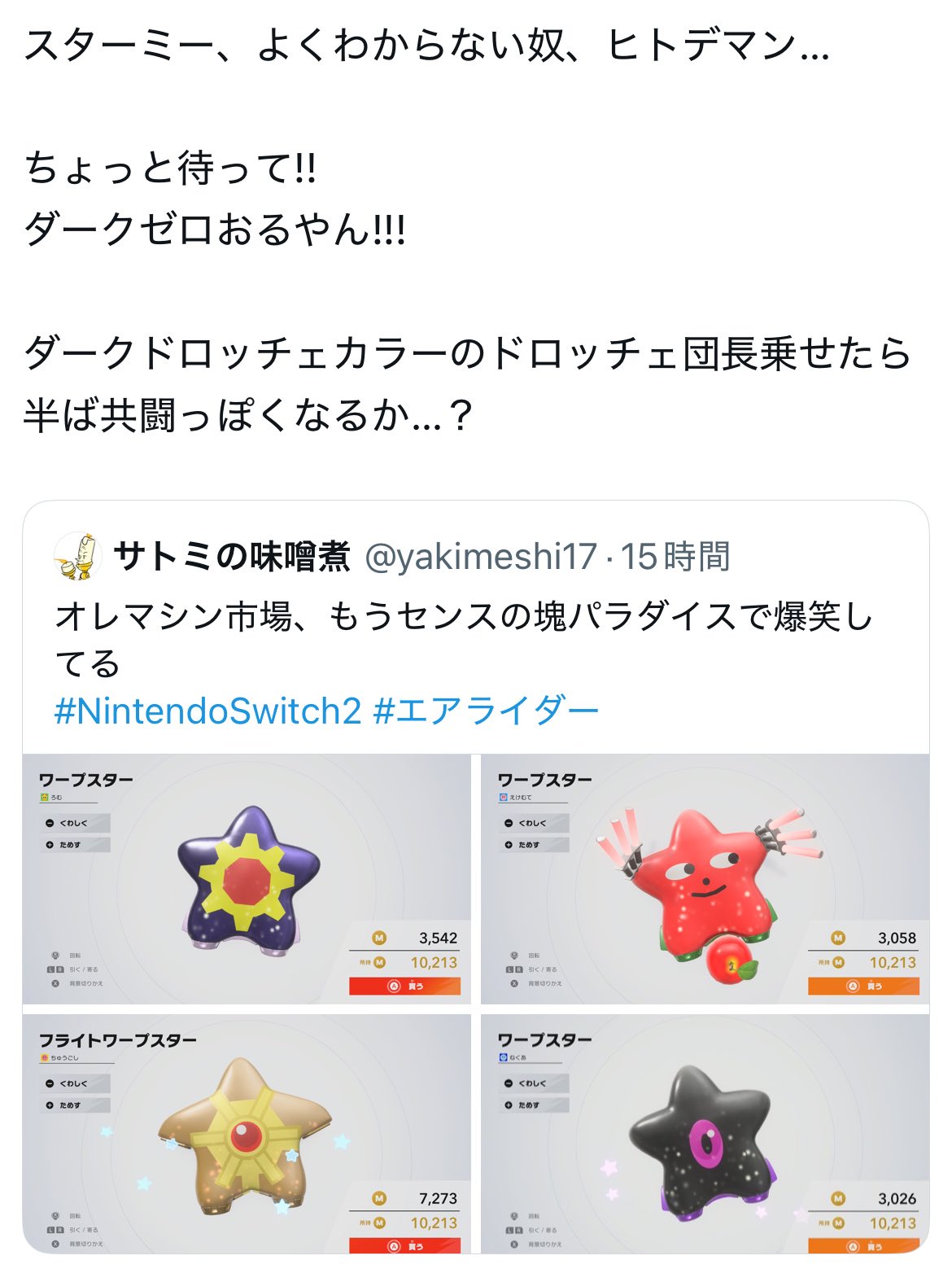Open the @yakimeshi17 handle
This screenshot has width=952, height=1273.
(x=481, y=557)
